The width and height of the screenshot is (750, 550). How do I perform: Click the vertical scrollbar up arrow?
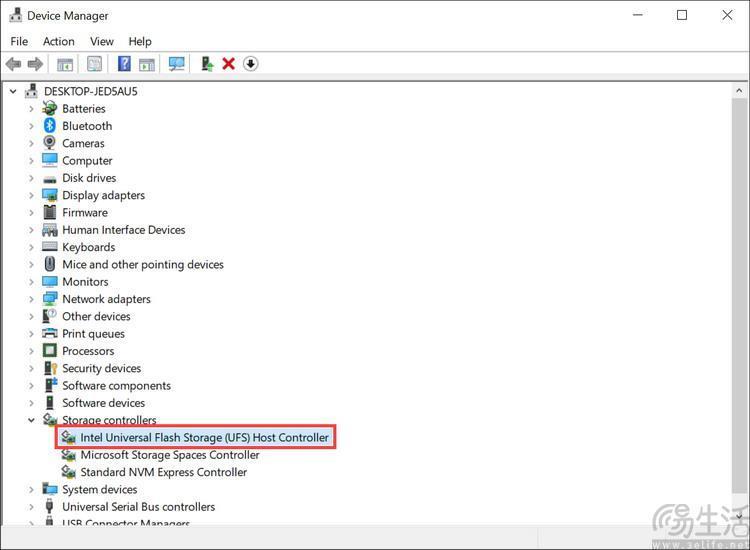[739, 91]
